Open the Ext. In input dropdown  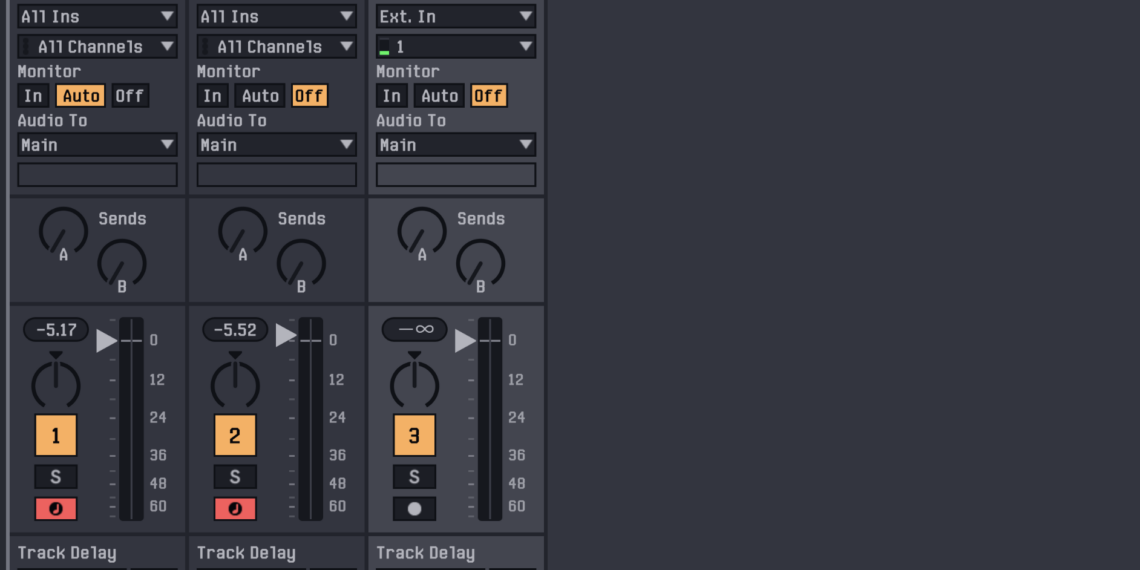455,16
